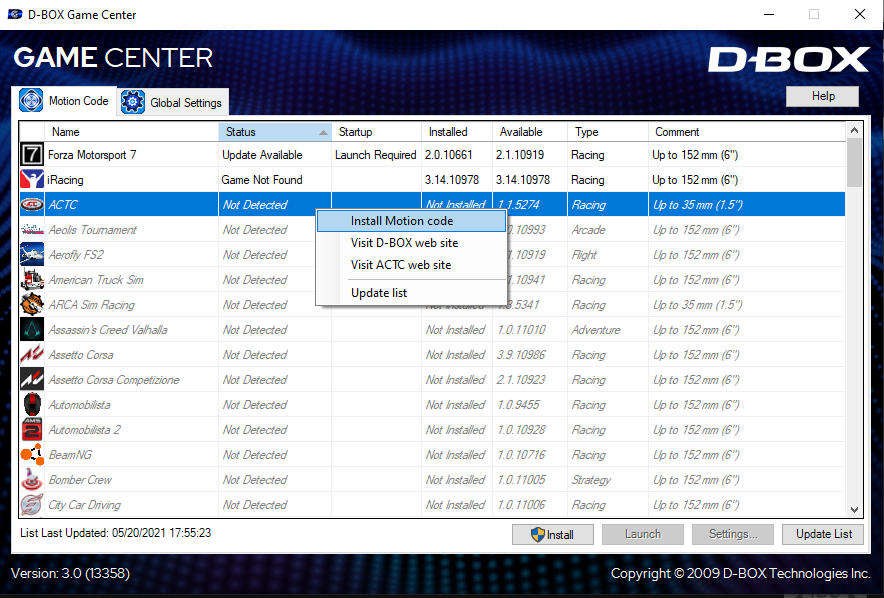Click the Assassin's Creed Valhalla icon
Image resolution: width=884 pixels, height=598 pixels.
click(x=32, y=329)
